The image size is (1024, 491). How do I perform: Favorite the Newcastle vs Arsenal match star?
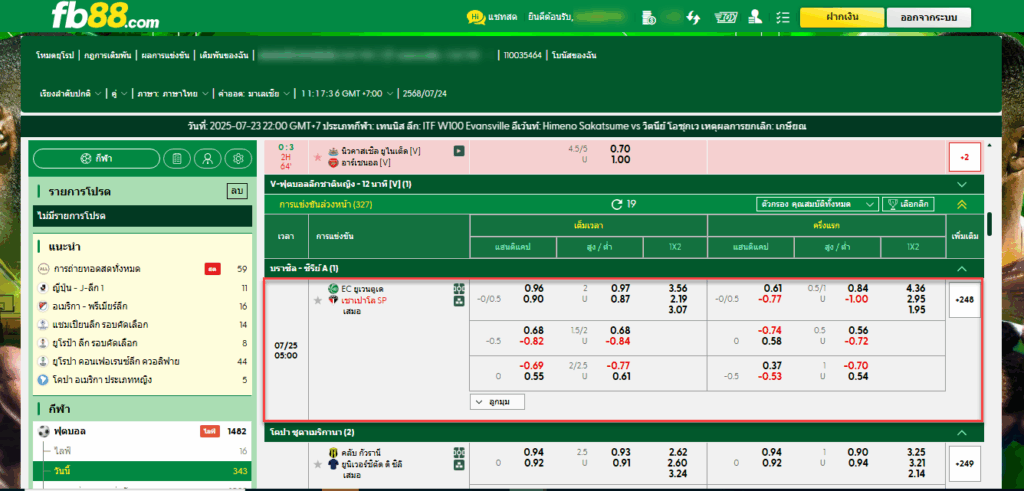[318, 157]
